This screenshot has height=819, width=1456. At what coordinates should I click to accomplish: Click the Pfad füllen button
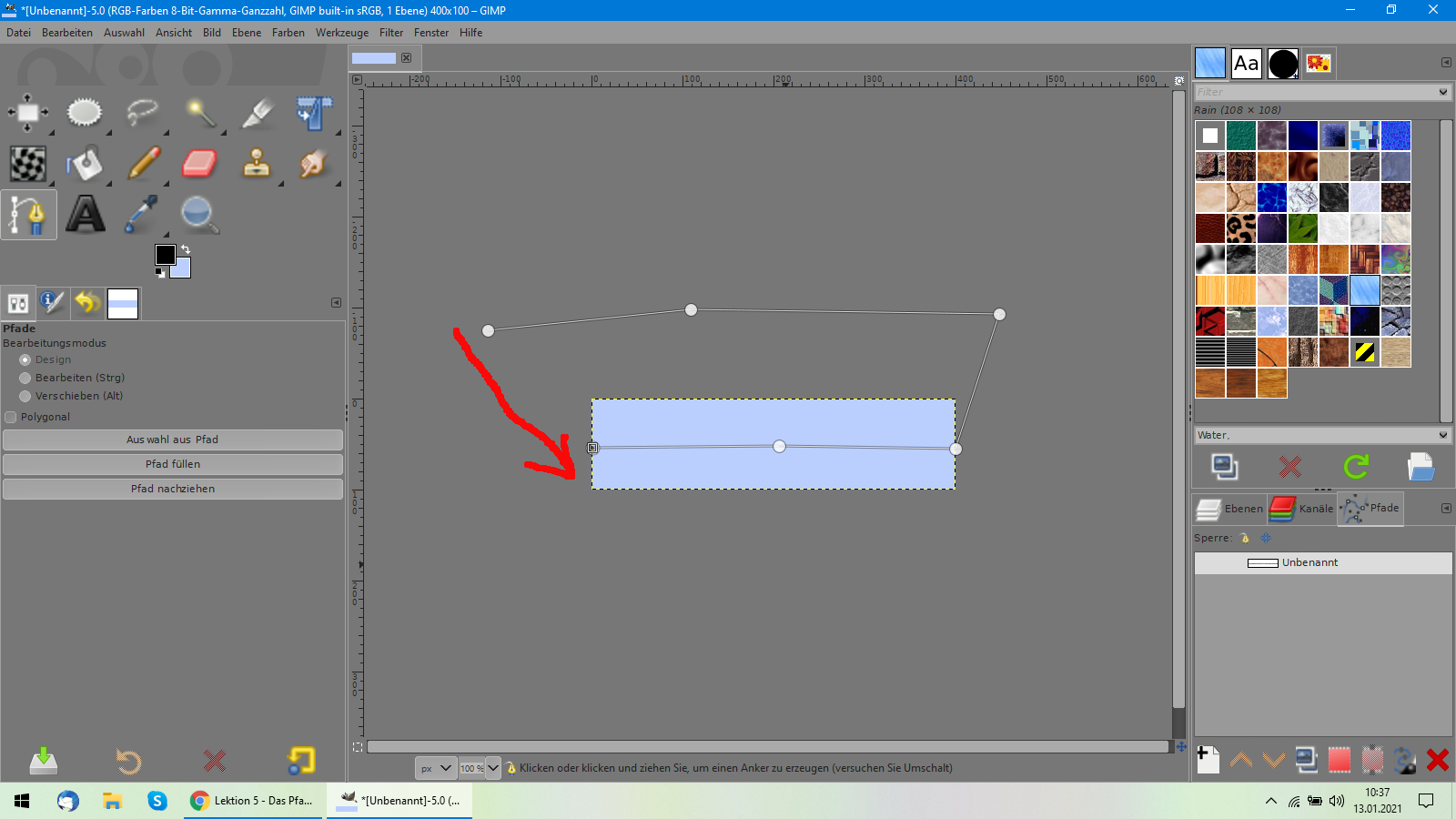173,464
